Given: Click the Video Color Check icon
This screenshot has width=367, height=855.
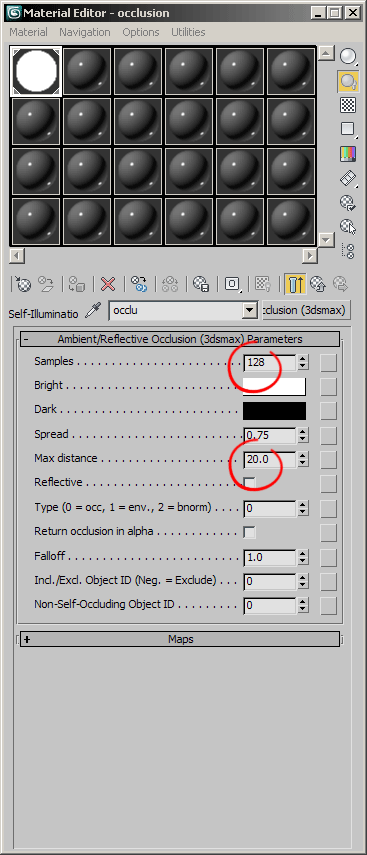Looking at the screenshot, I should click(348, 154).
